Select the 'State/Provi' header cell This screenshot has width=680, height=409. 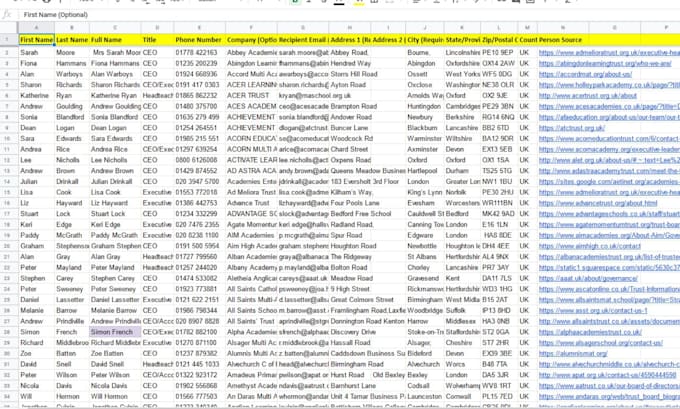coord(462,39)
